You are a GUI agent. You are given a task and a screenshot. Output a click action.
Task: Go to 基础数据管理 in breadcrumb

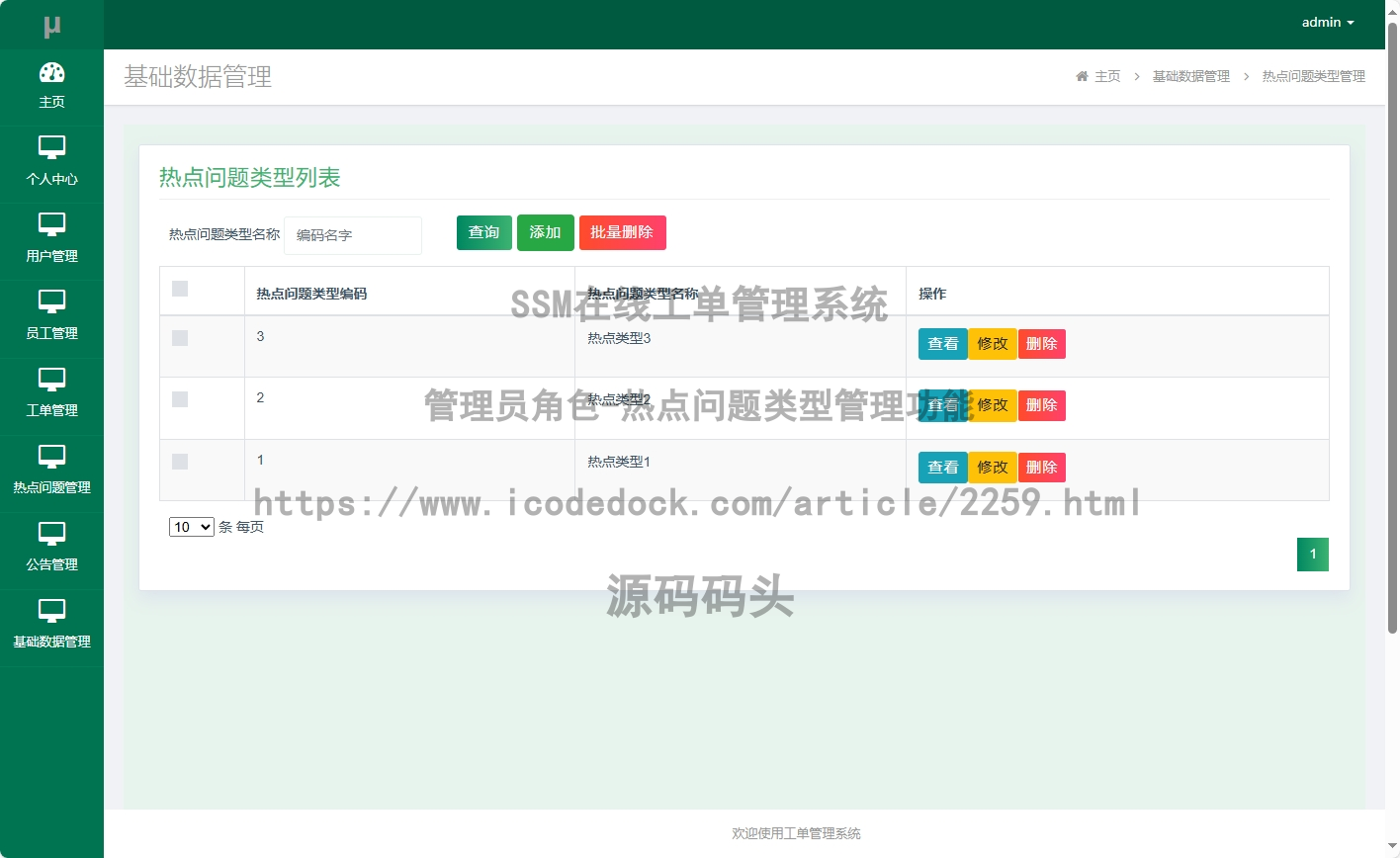(x=1191, y=76)
